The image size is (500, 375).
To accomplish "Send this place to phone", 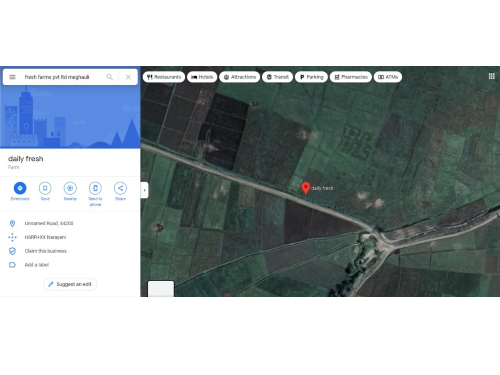I will (95, 188).
